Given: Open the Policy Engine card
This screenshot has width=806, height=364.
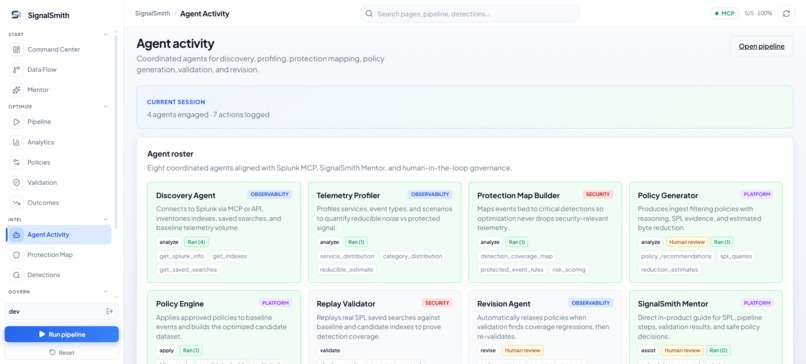Looking at the screenshot, I should (x=224, y=327).
